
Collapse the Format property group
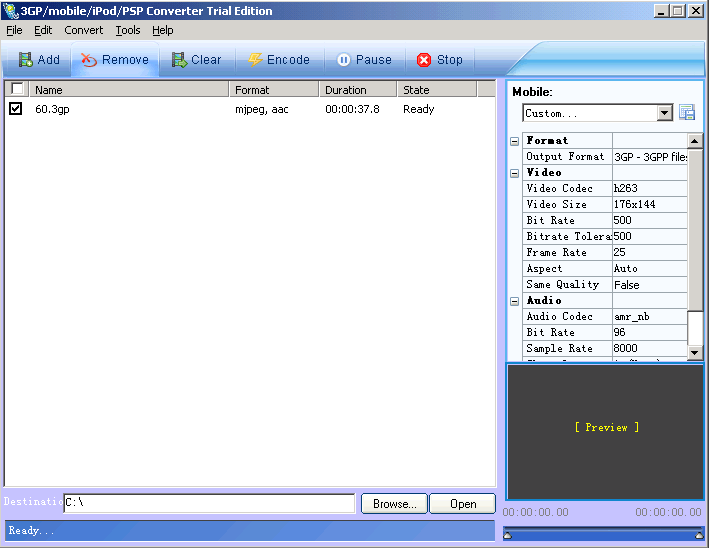click(514, 141)
